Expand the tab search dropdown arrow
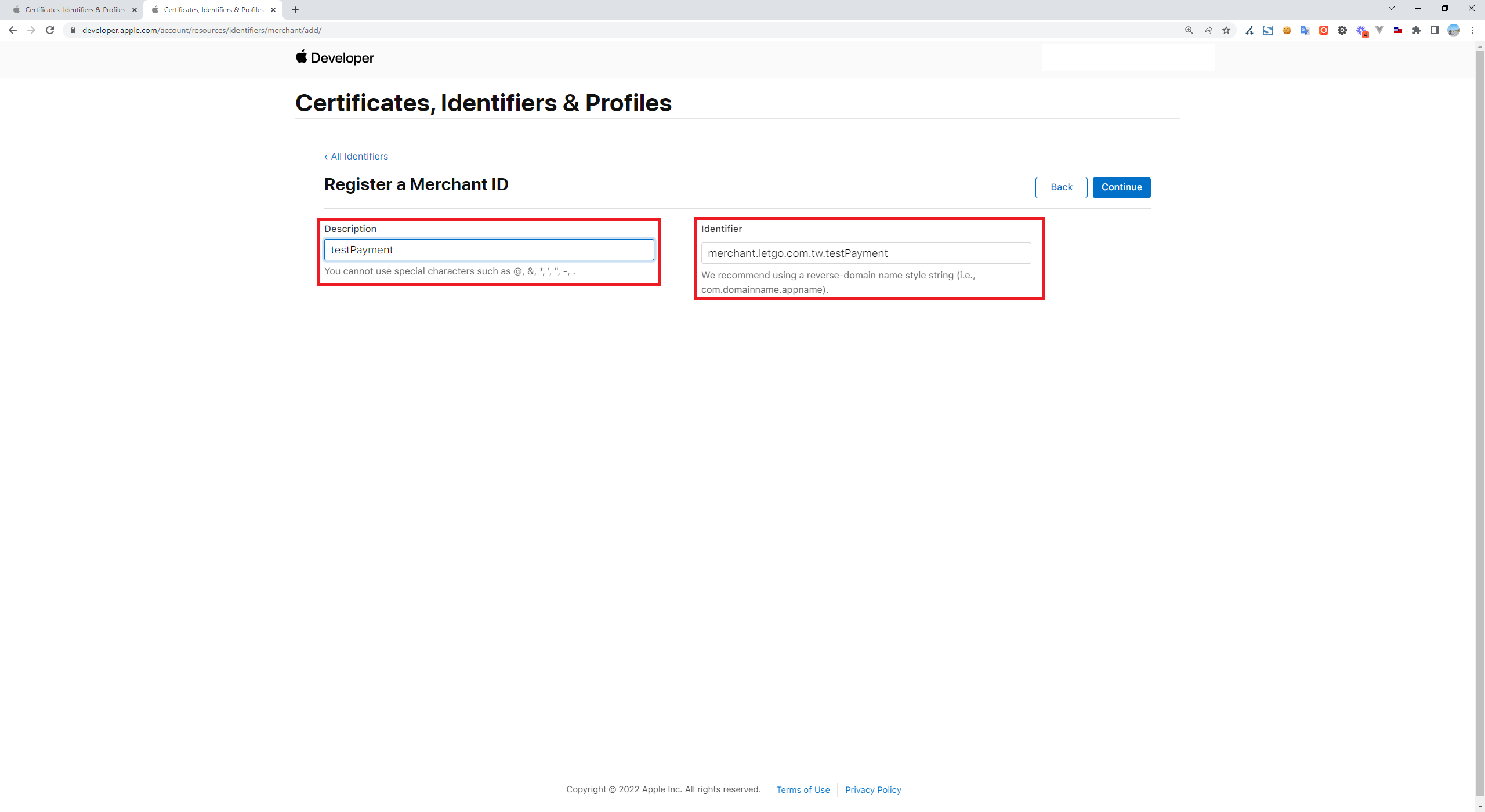Screen dimensions: 1485x812 click(1391, 9)
